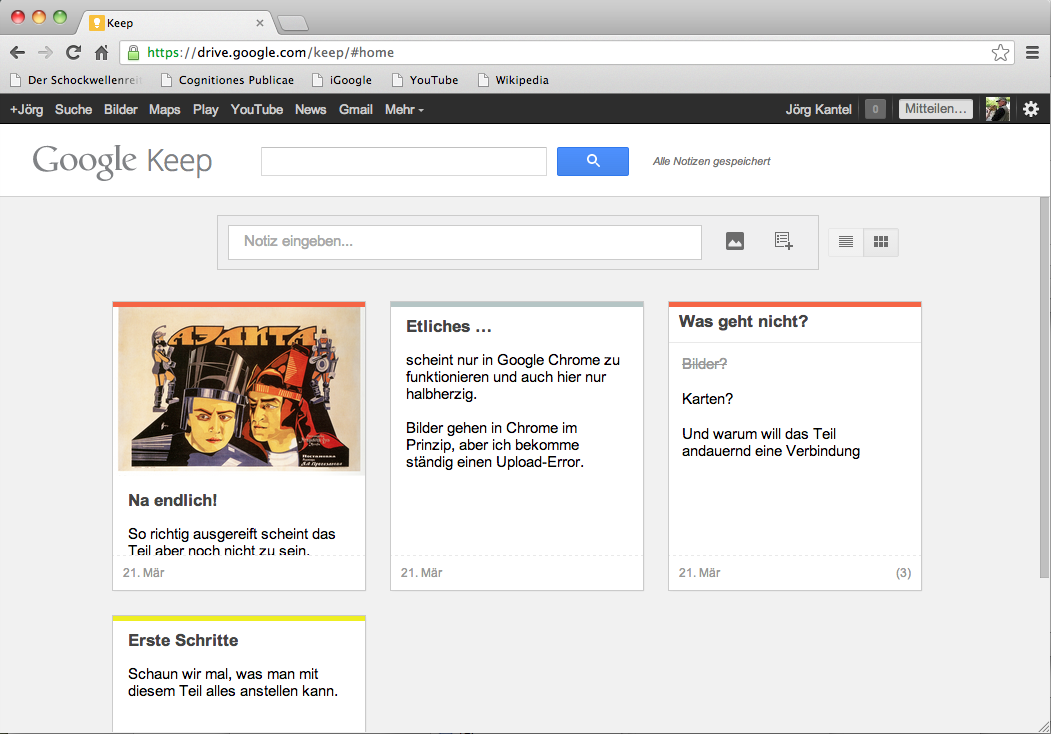Open the Aelita poster image in note
Image resolution: width=1051 pixels, height=734 pixels.
pos(239,389)
